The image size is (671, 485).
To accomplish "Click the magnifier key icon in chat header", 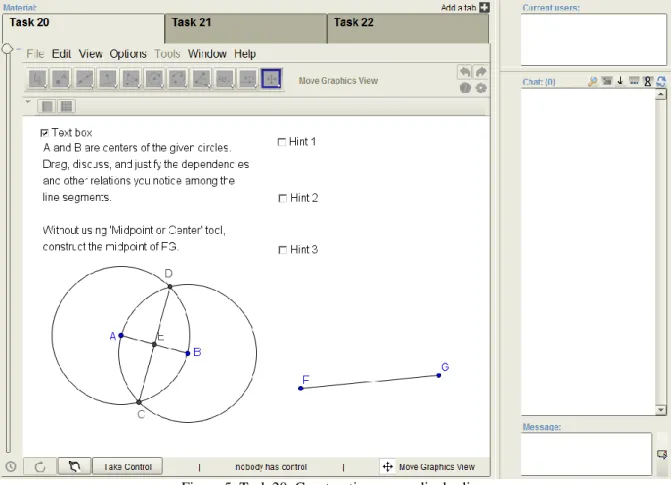I will (x=593, y=81).
